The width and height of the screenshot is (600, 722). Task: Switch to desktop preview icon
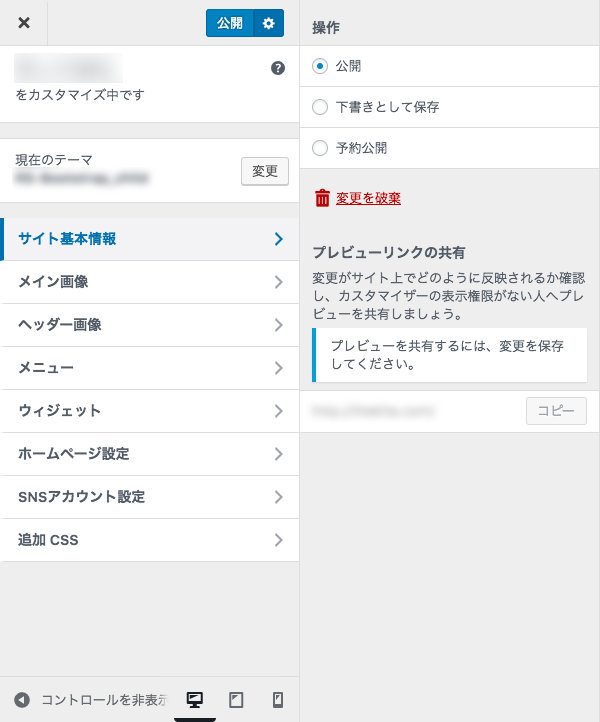pos(195,699)
